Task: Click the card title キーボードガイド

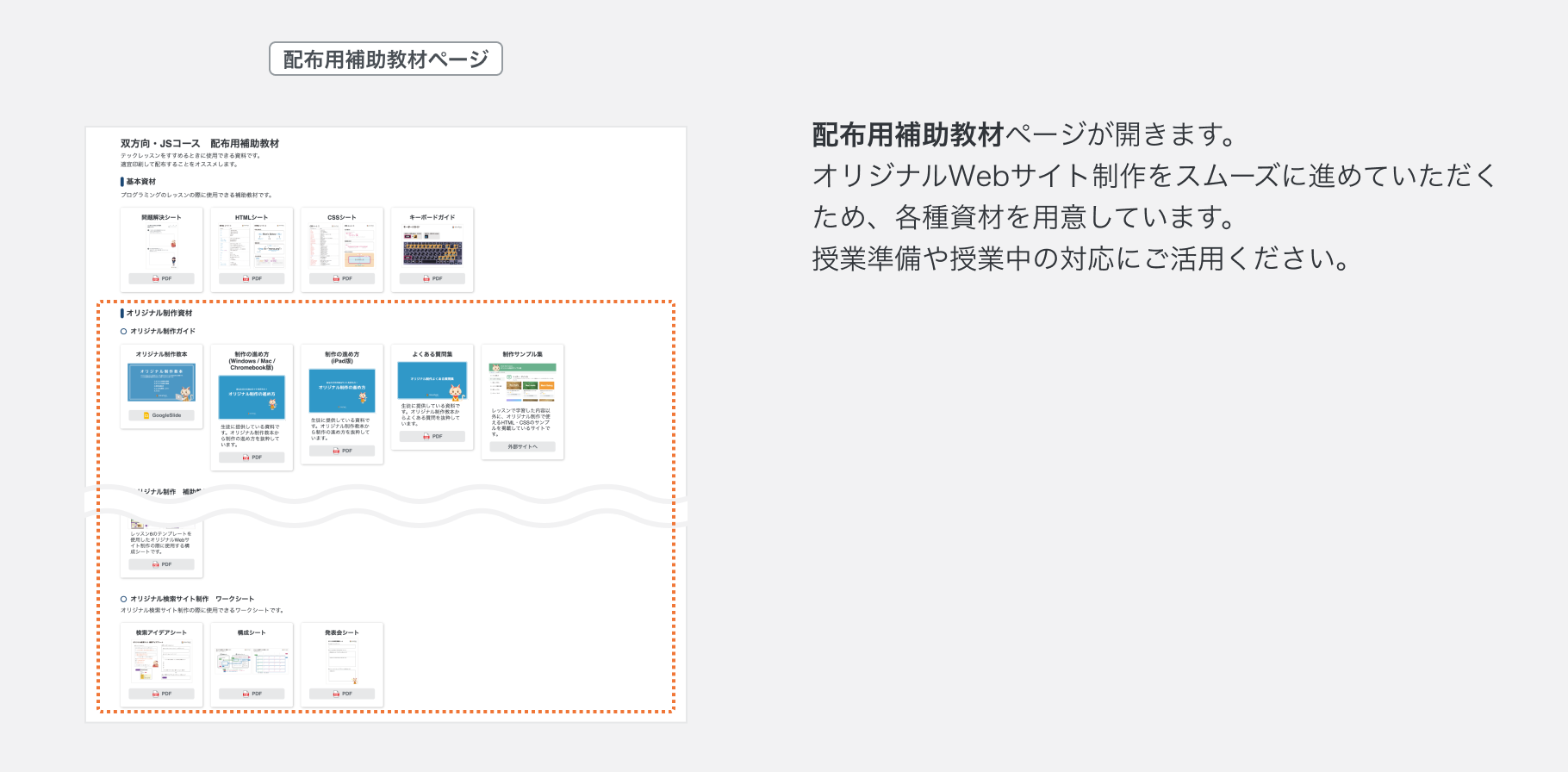Action: [432, 217]
